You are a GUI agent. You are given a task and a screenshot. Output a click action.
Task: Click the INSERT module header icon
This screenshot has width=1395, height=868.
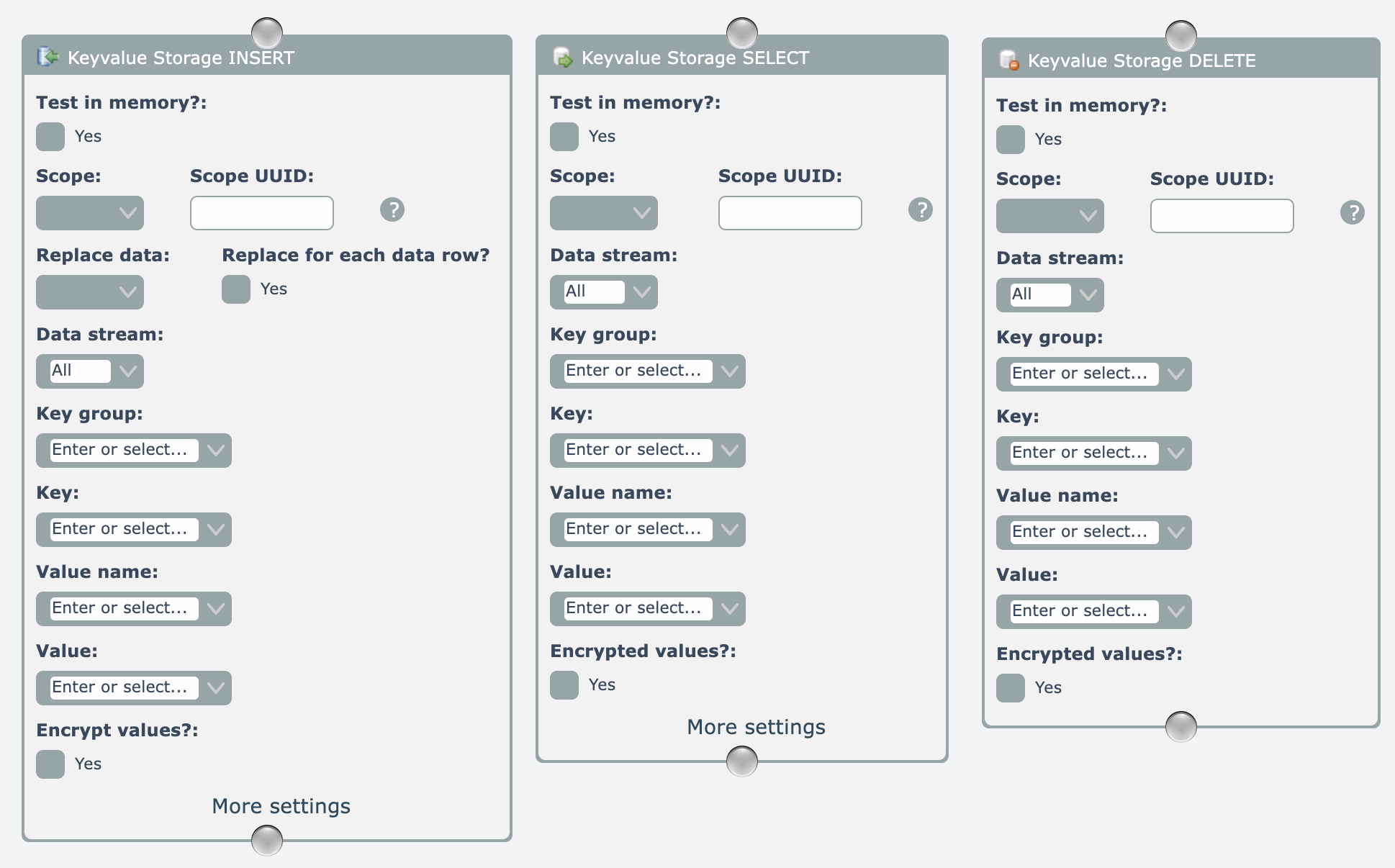[x=48, y=57]
